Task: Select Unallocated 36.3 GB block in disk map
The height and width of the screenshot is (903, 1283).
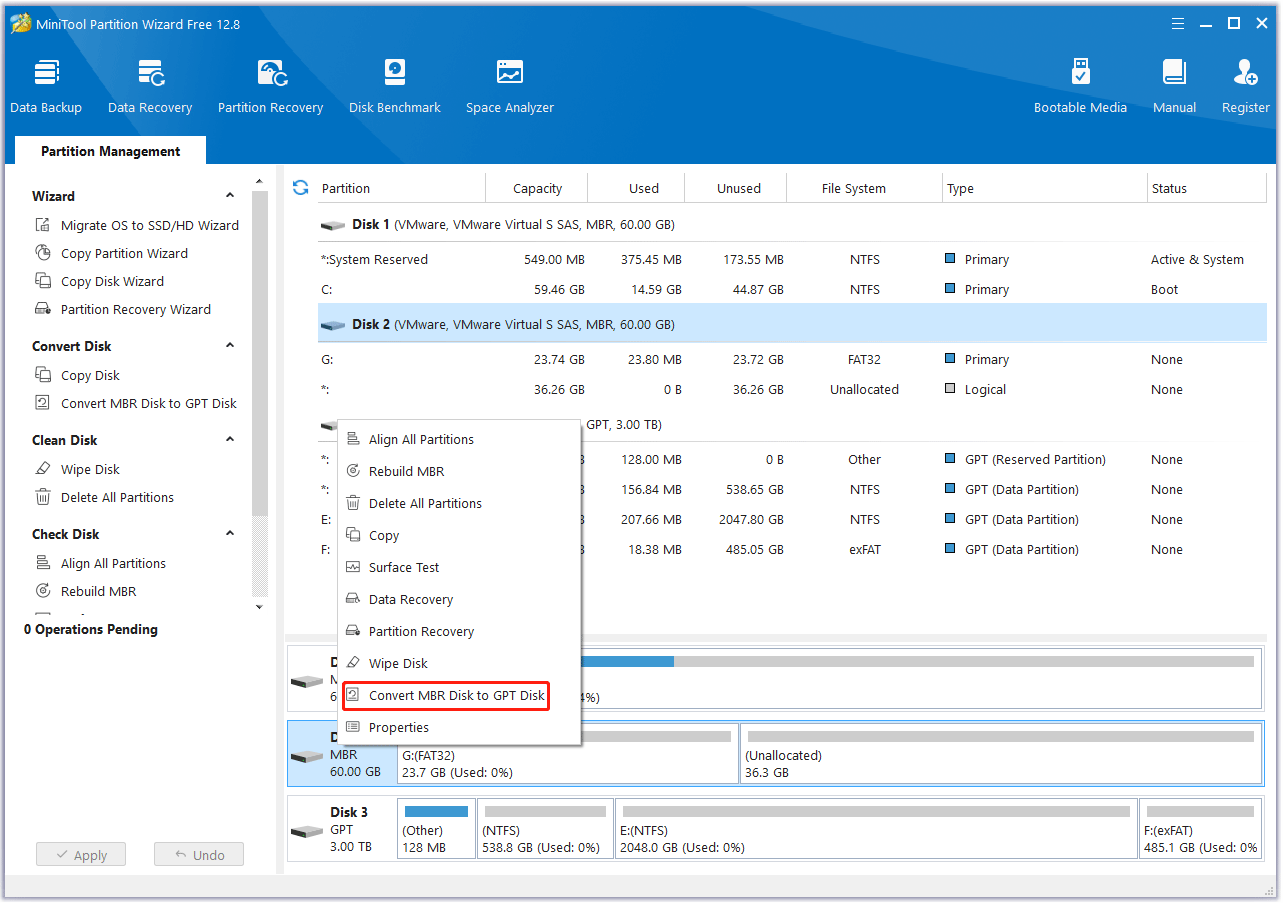Action: (x=1001, y=754)
